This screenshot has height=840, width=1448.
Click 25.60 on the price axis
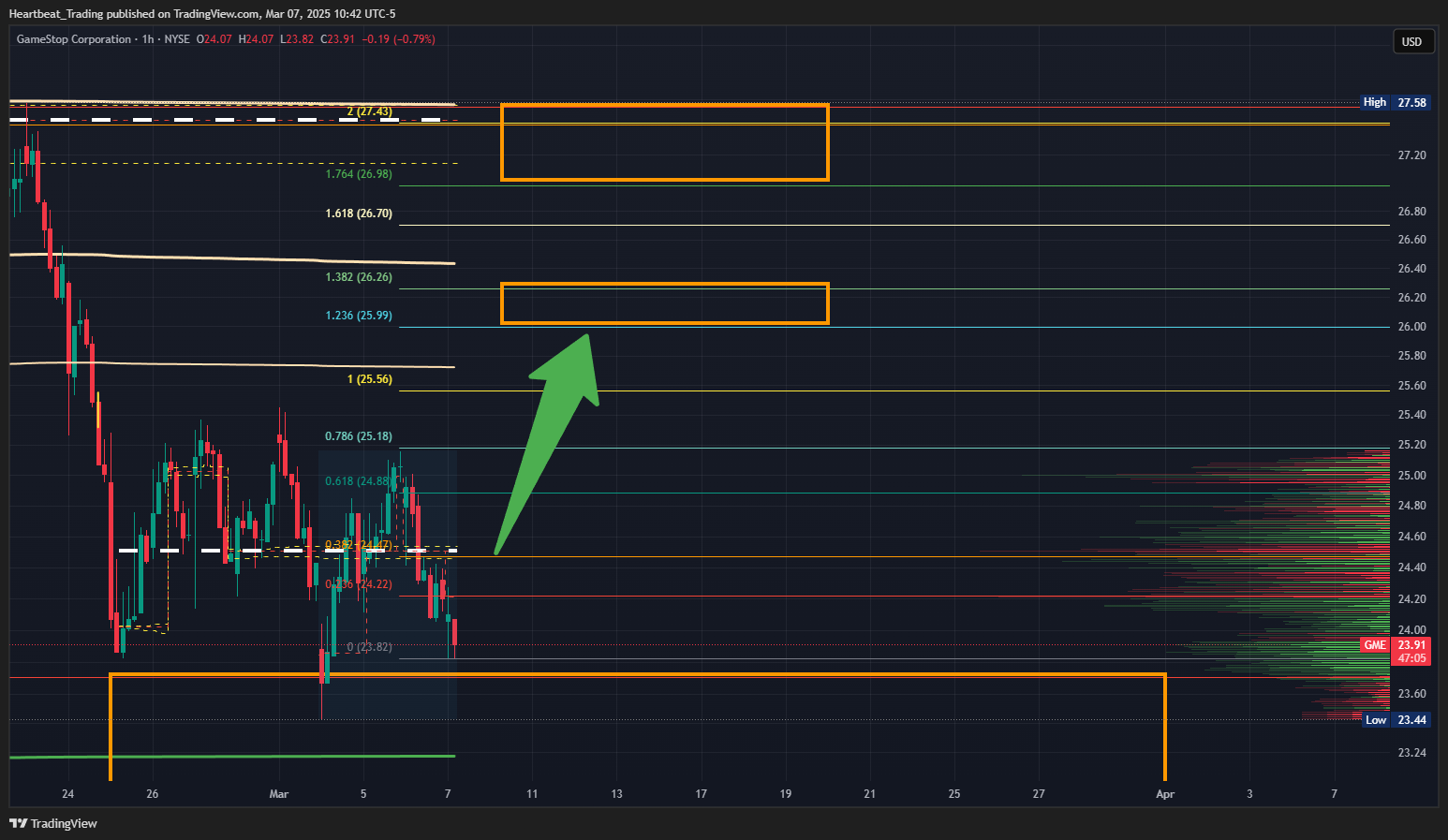(x=1411, y=386)
